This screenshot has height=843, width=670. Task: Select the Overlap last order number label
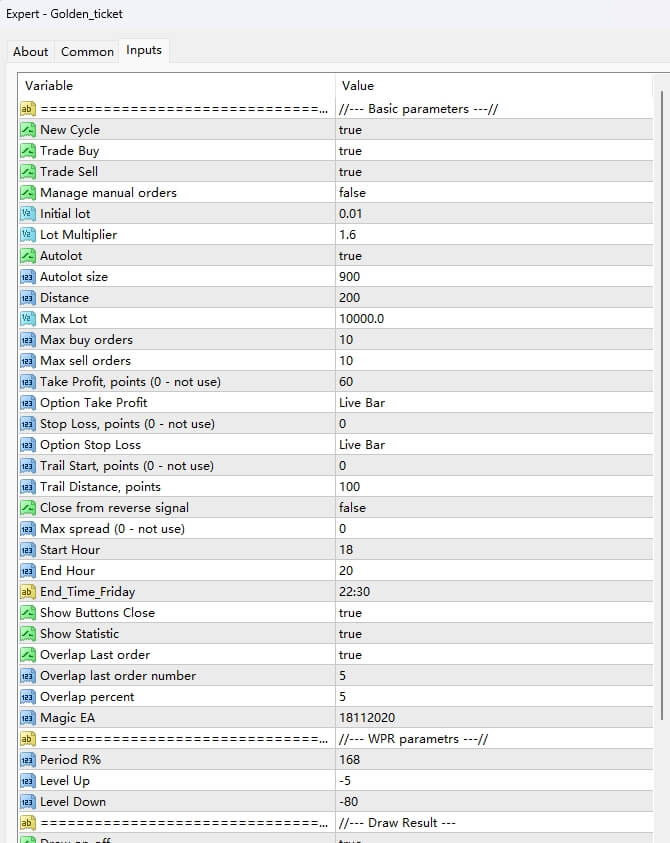coord(118,676)
